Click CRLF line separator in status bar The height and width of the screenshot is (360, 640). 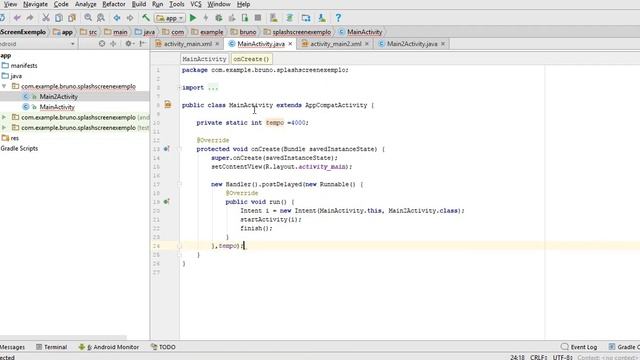pyautogui.click(x=539, y=357)
